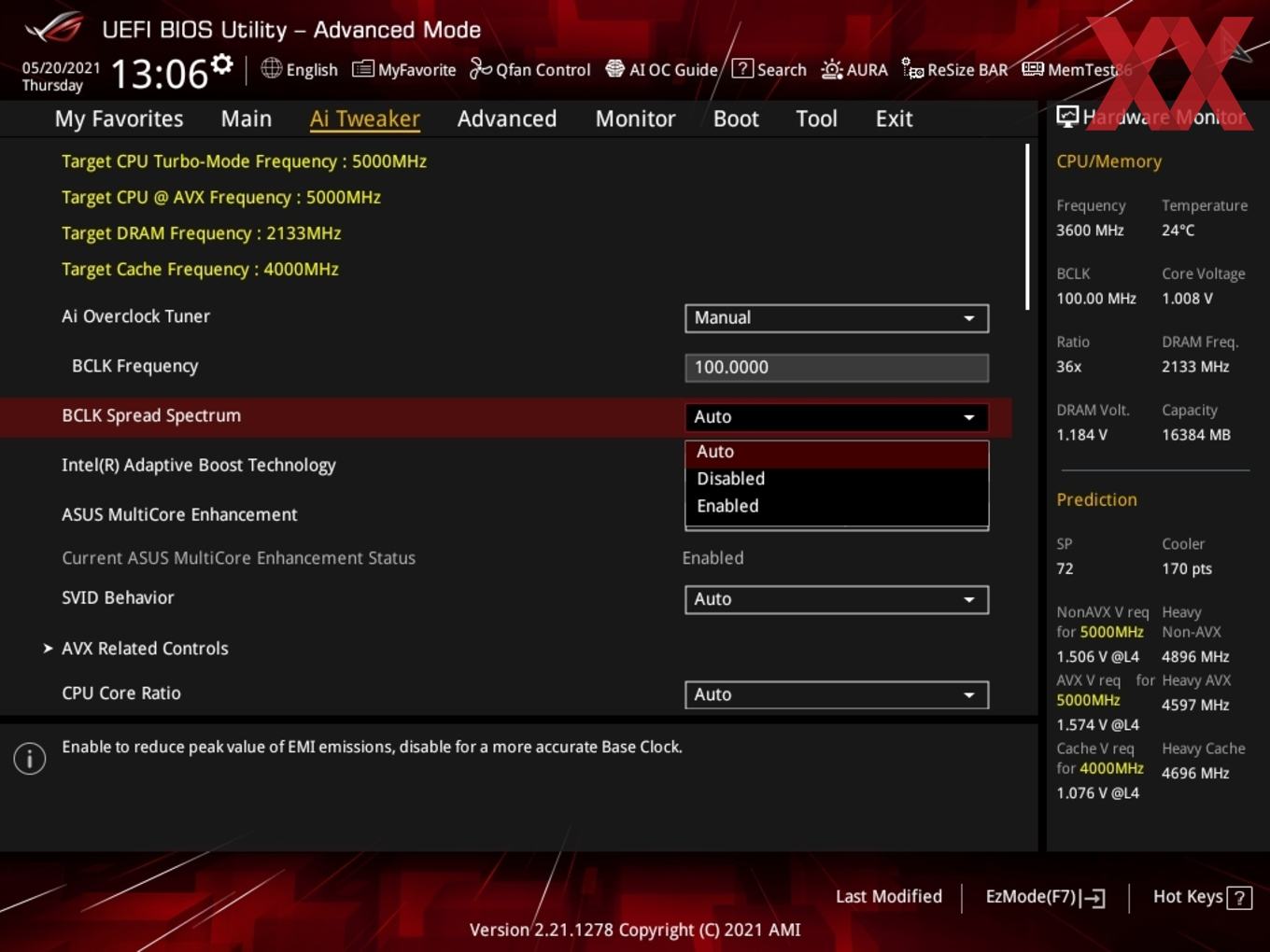Click Target Cache Frequency : 4000MHz text

pyautogui.click(x=200, y=270)
